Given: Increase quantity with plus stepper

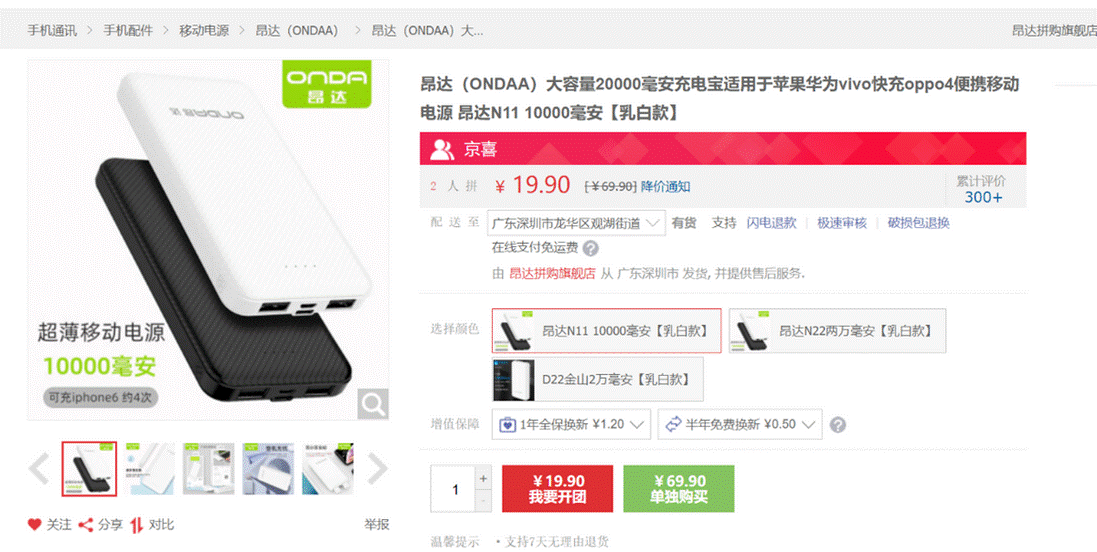Looking at the screenshot, I should (483, 479).
